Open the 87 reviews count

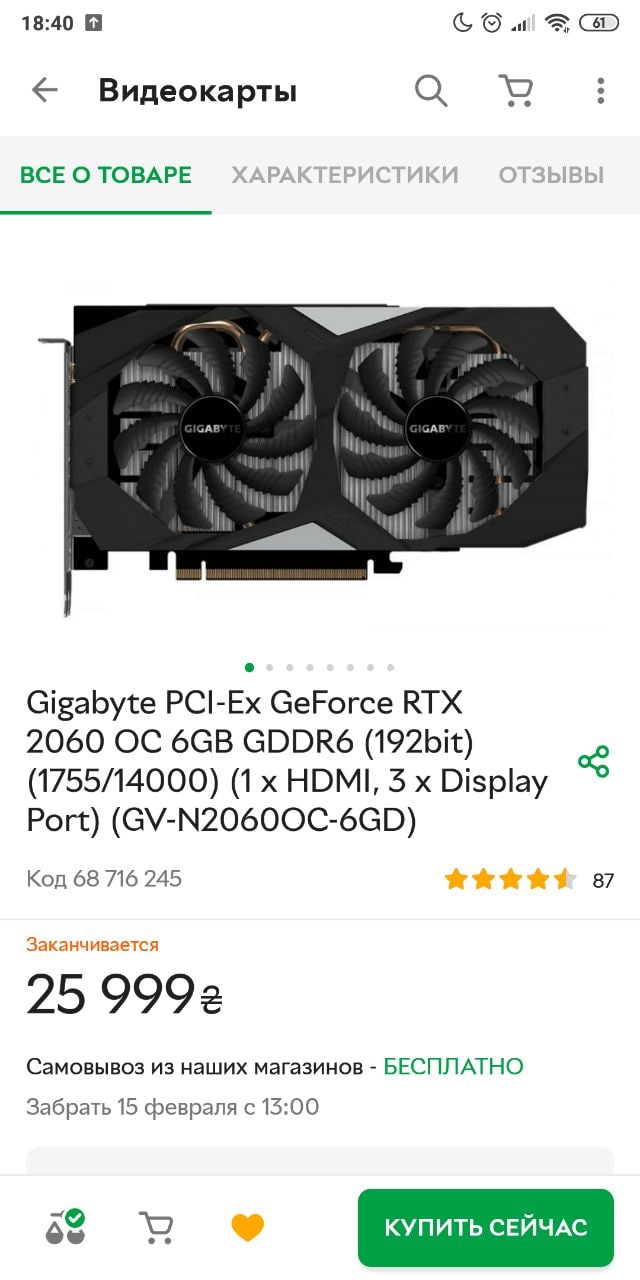pyautogui.click(x=603, y=881)
